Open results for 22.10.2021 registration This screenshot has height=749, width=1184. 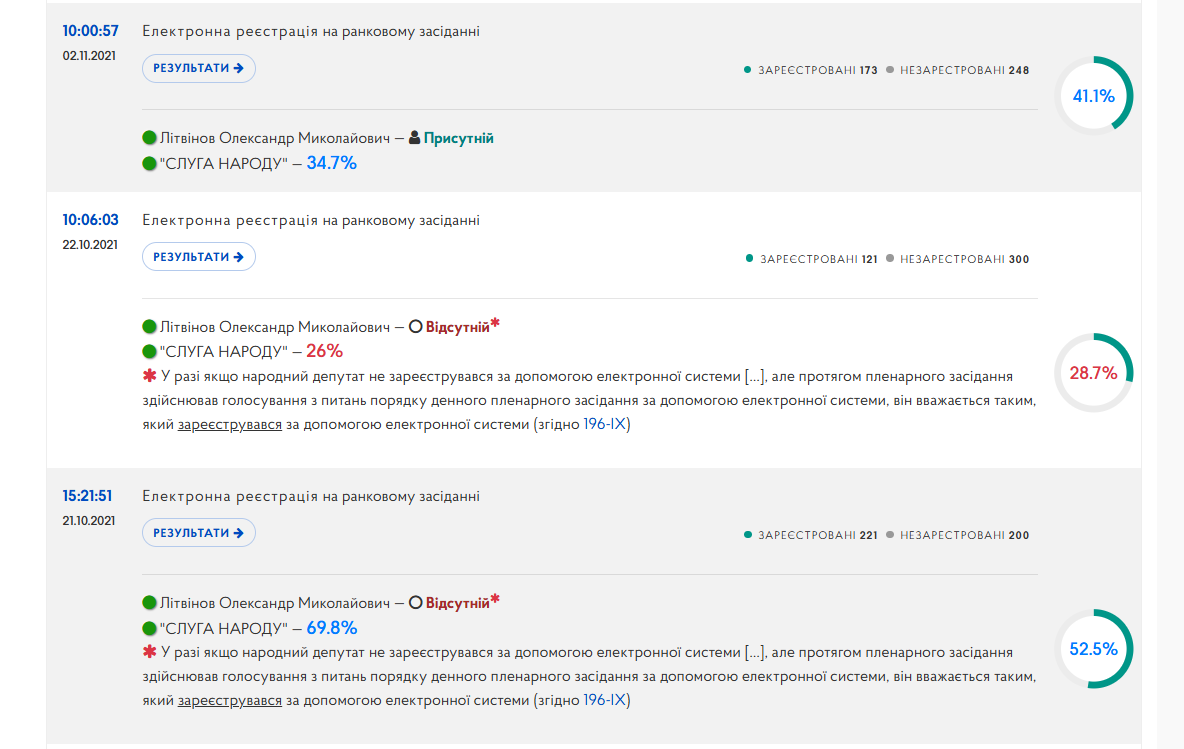[x=199, y=257]
